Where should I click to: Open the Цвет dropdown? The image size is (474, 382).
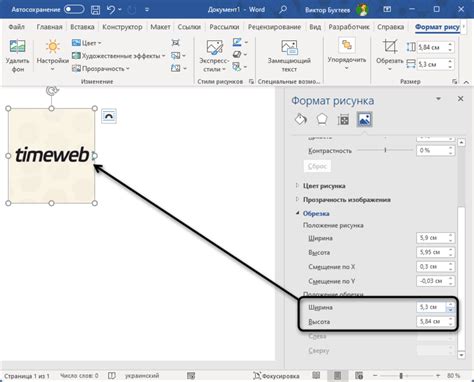coord(87,43)
